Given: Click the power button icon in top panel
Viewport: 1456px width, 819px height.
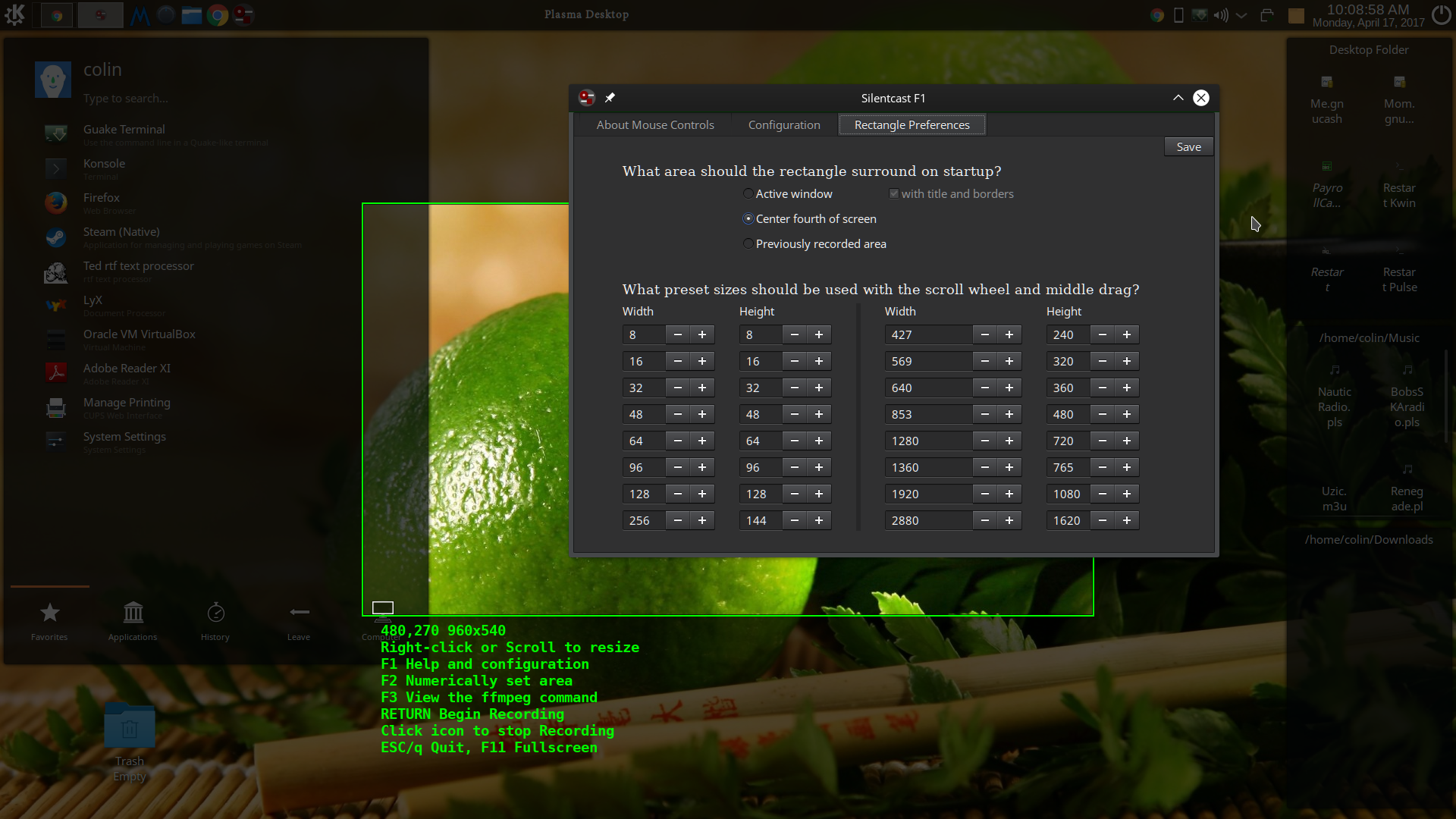Looking at the screenshot, I should pyautogui.click(x=1440, y=14).
